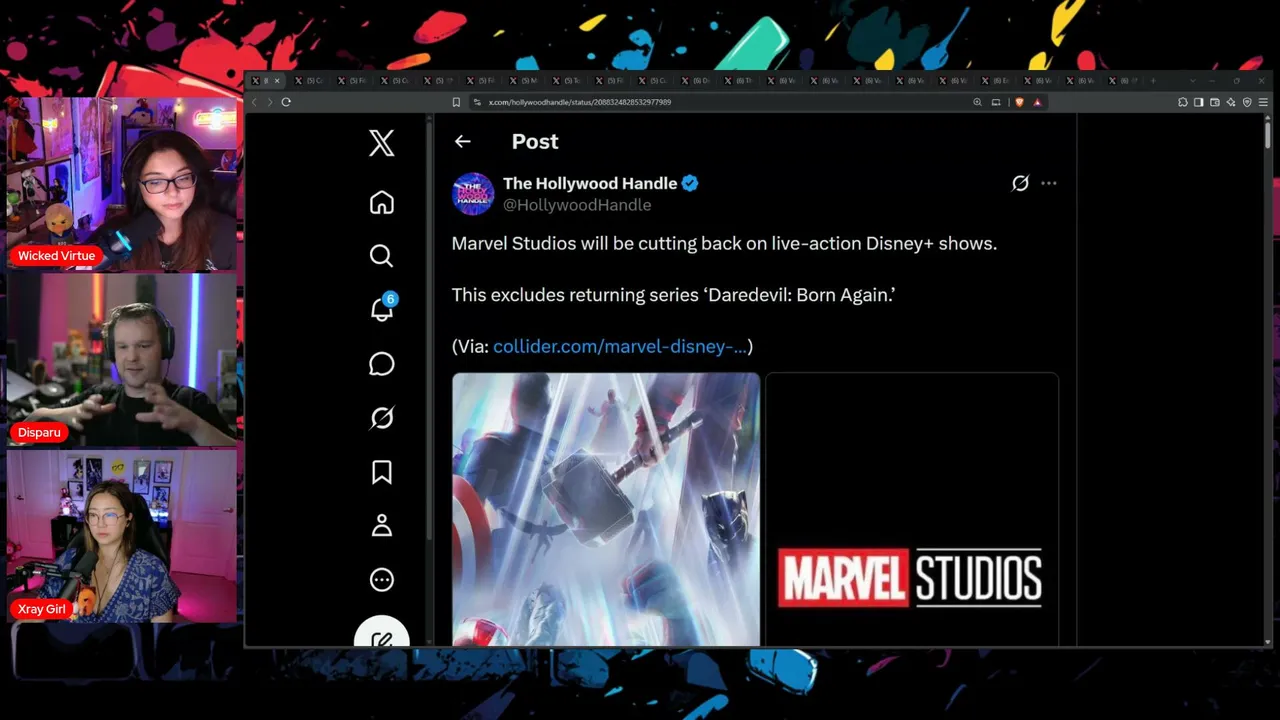Viewport: 1280px width, 720px height.
Task: Click the Grok icon on the Hollywood Handle post
Action: click(x=1020, y=183)
